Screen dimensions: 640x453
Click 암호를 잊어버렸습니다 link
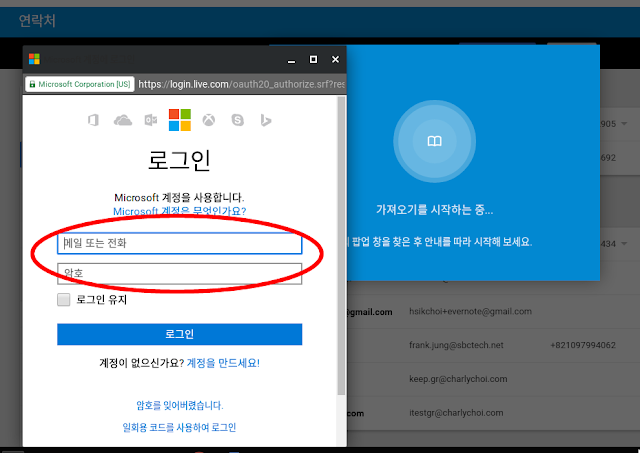coord(180,405)
